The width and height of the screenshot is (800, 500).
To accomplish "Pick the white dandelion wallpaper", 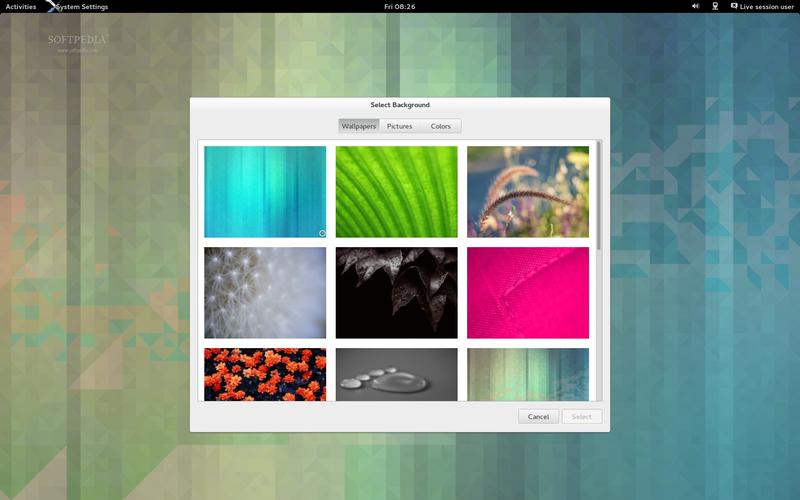I will [265, 293].
